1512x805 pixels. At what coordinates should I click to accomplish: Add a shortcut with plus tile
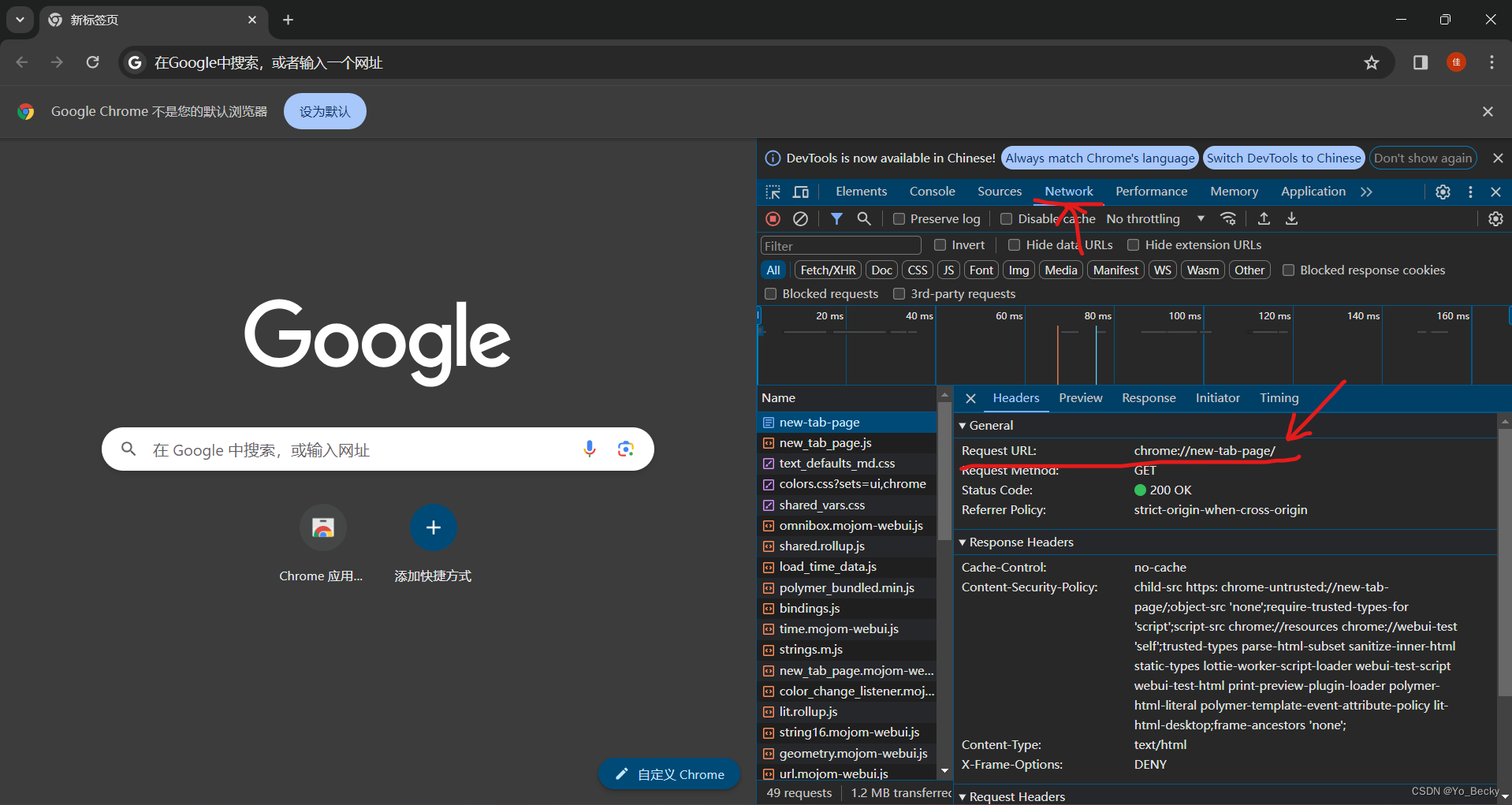(433, 527)
